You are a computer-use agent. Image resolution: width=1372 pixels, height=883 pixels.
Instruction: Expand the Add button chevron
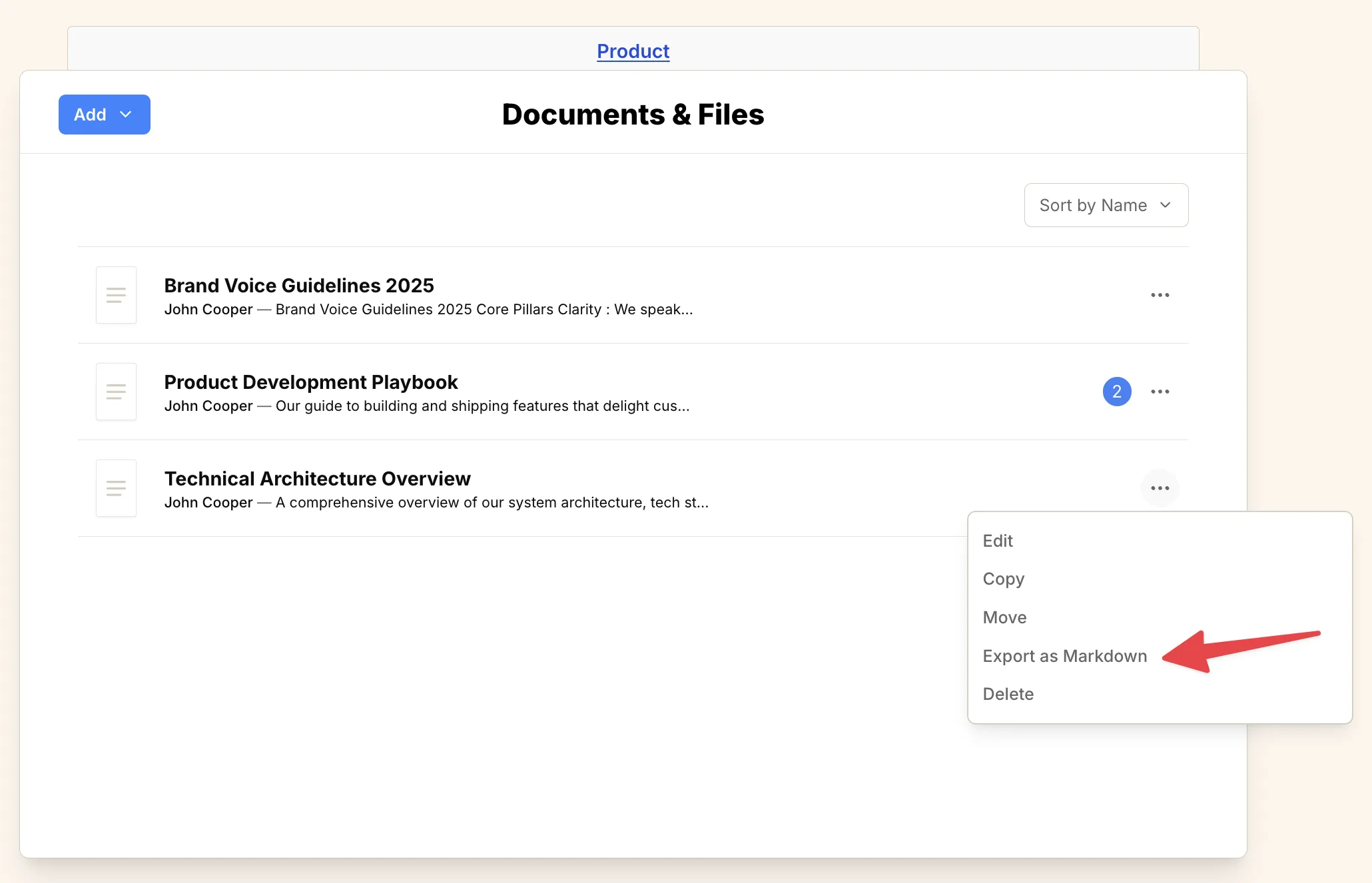point(125,115)
